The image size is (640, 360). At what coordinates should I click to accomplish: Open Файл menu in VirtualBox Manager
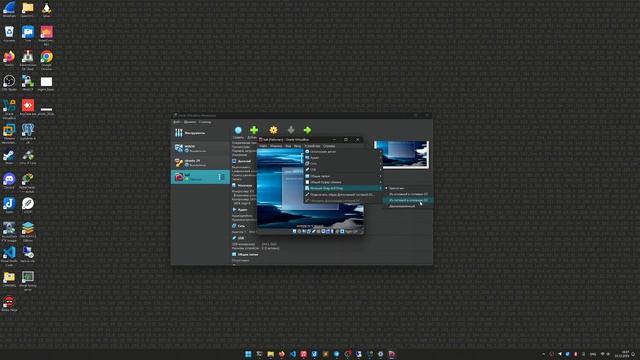177,122
